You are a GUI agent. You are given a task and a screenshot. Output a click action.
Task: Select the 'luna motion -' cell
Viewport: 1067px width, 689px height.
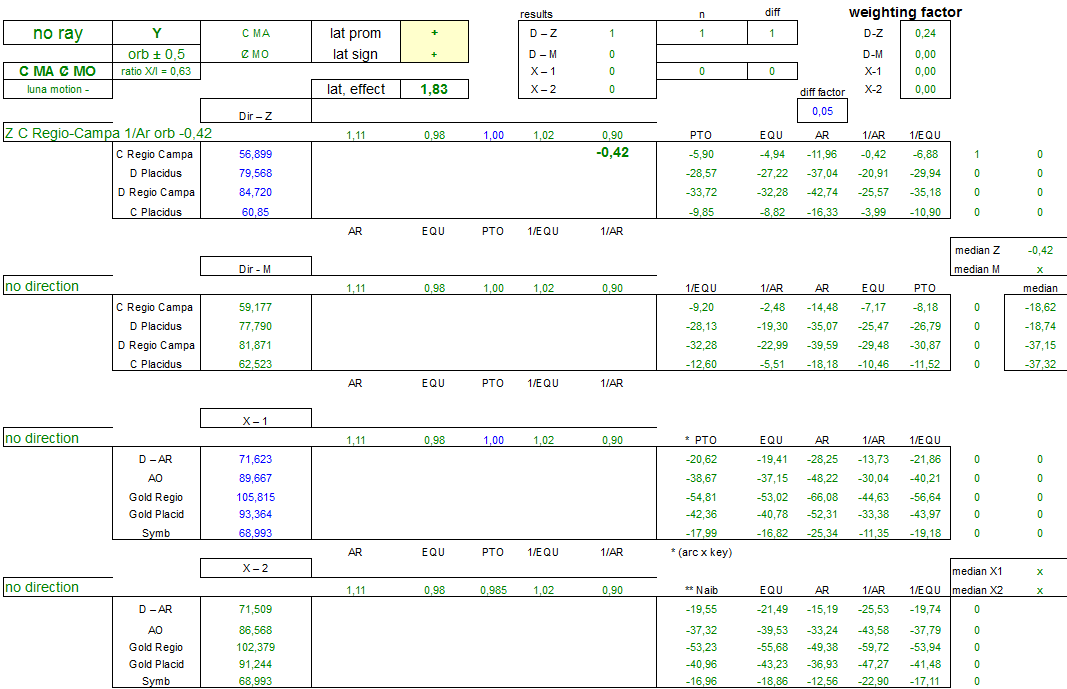click(x=58, y=89)
